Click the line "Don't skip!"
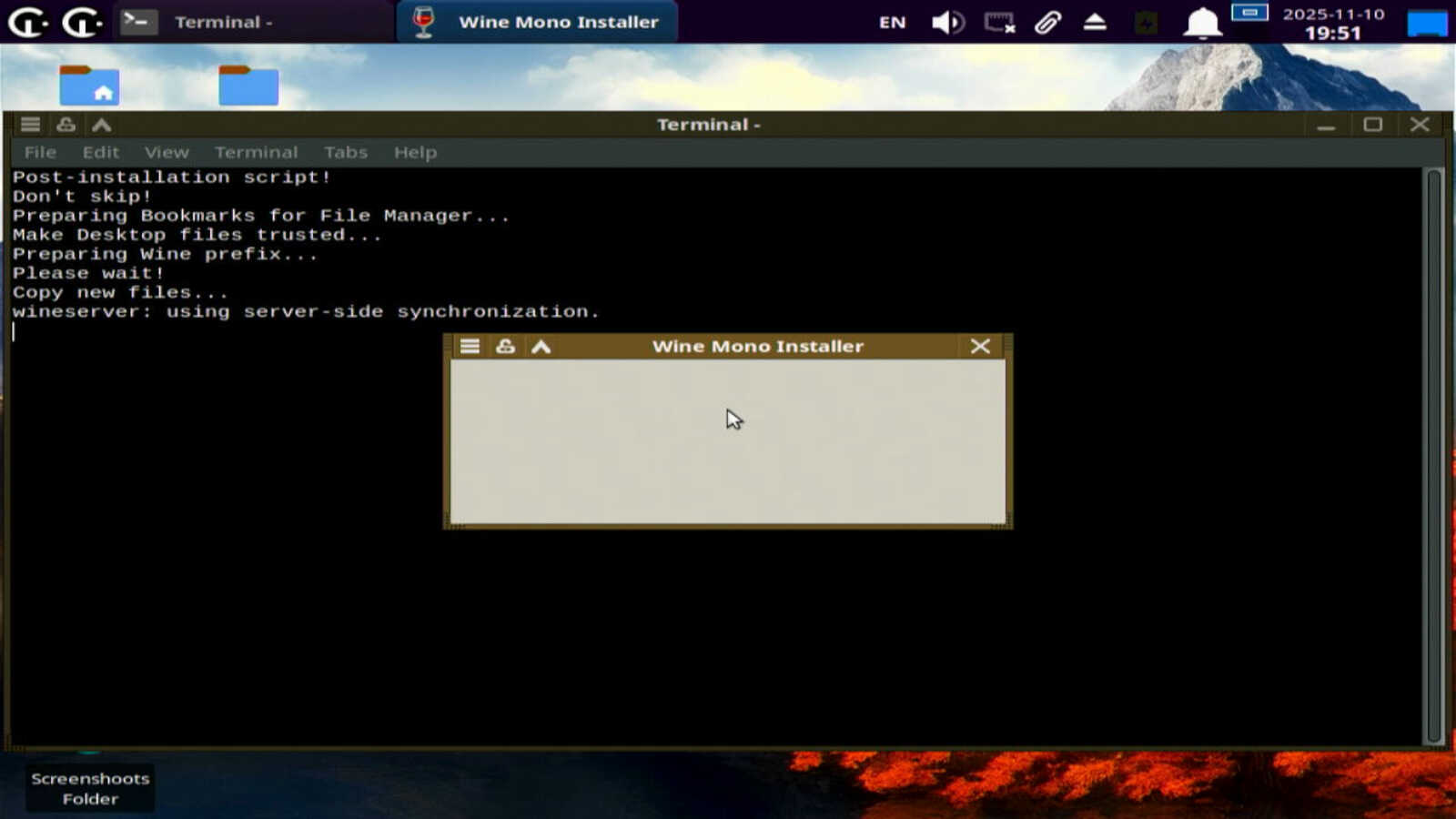The width and height of the screenshot is (1456, 819). (82, 197)
